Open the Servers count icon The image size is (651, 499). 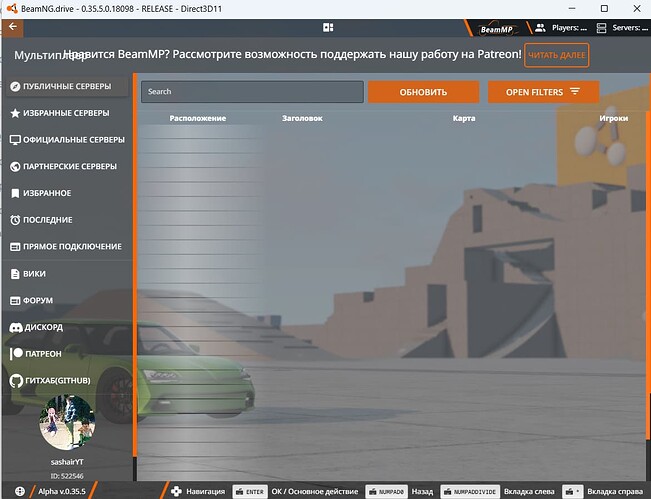[x=601, y=28]
